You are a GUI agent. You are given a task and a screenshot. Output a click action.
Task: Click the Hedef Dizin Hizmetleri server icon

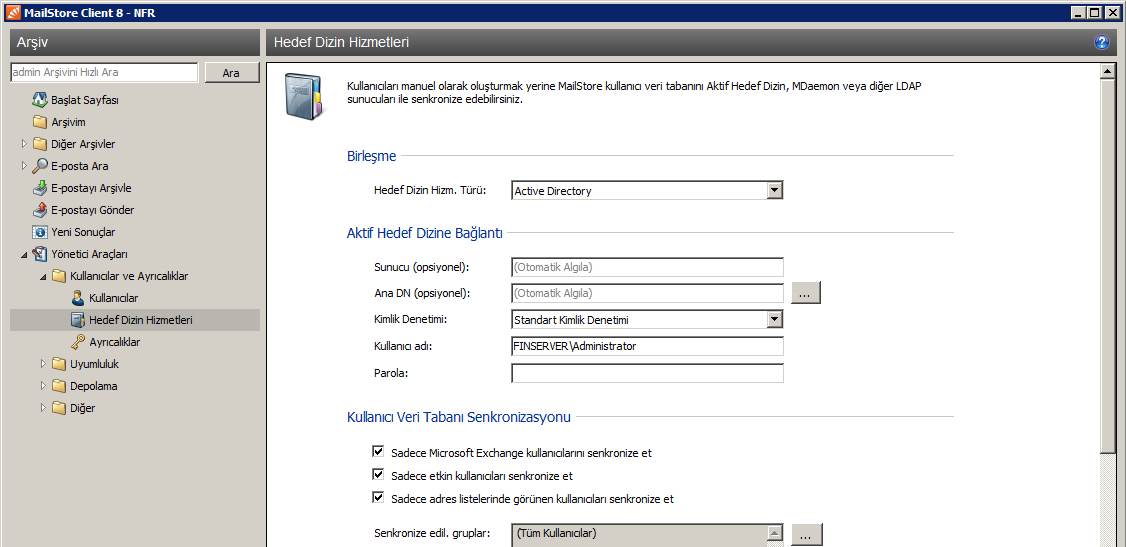point(78,320)
